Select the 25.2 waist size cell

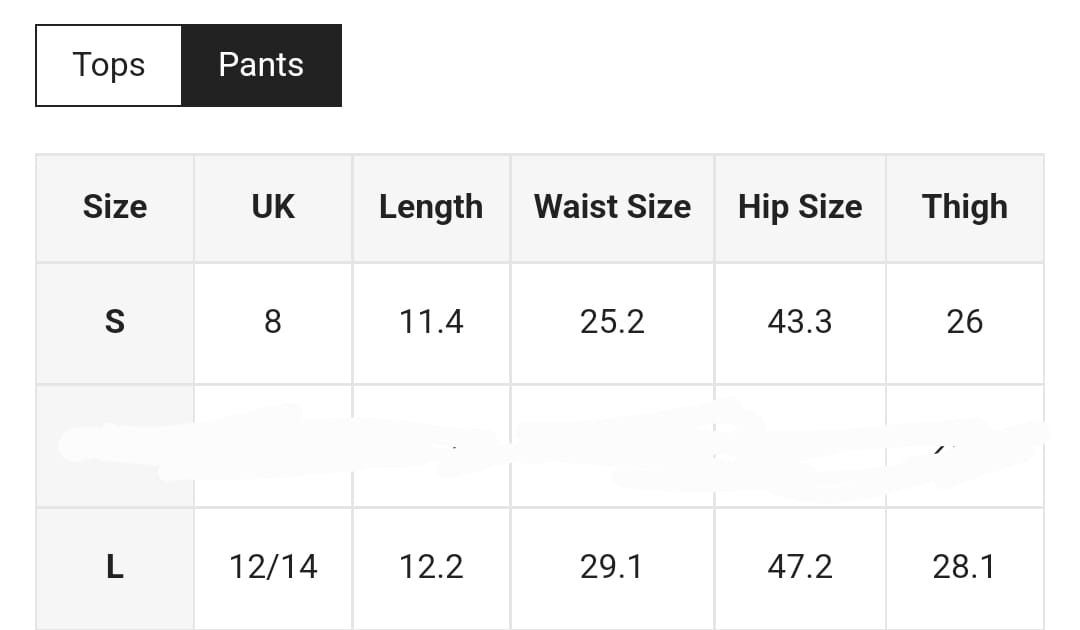click(x=612, y=322)
